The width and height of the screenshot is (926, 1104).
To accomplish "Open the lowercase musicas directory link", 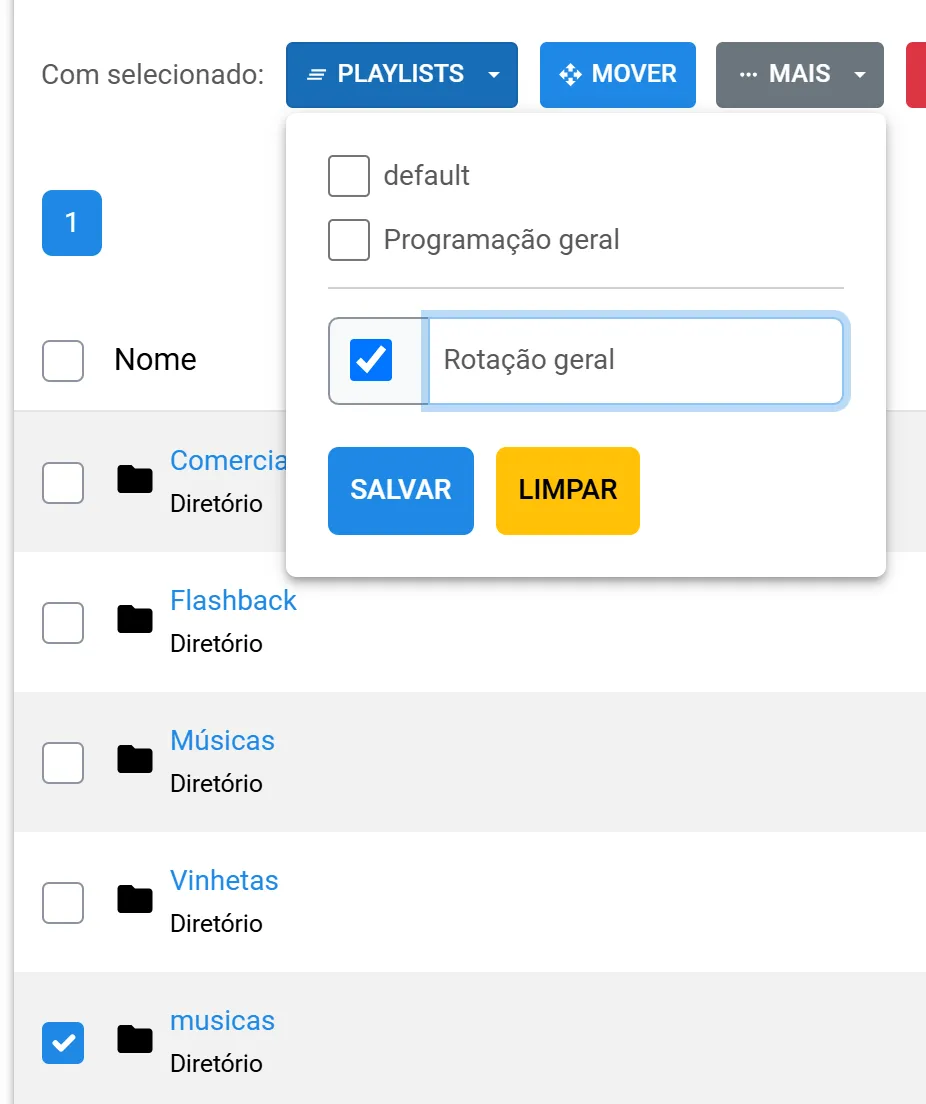I will tap(223, 1021).
